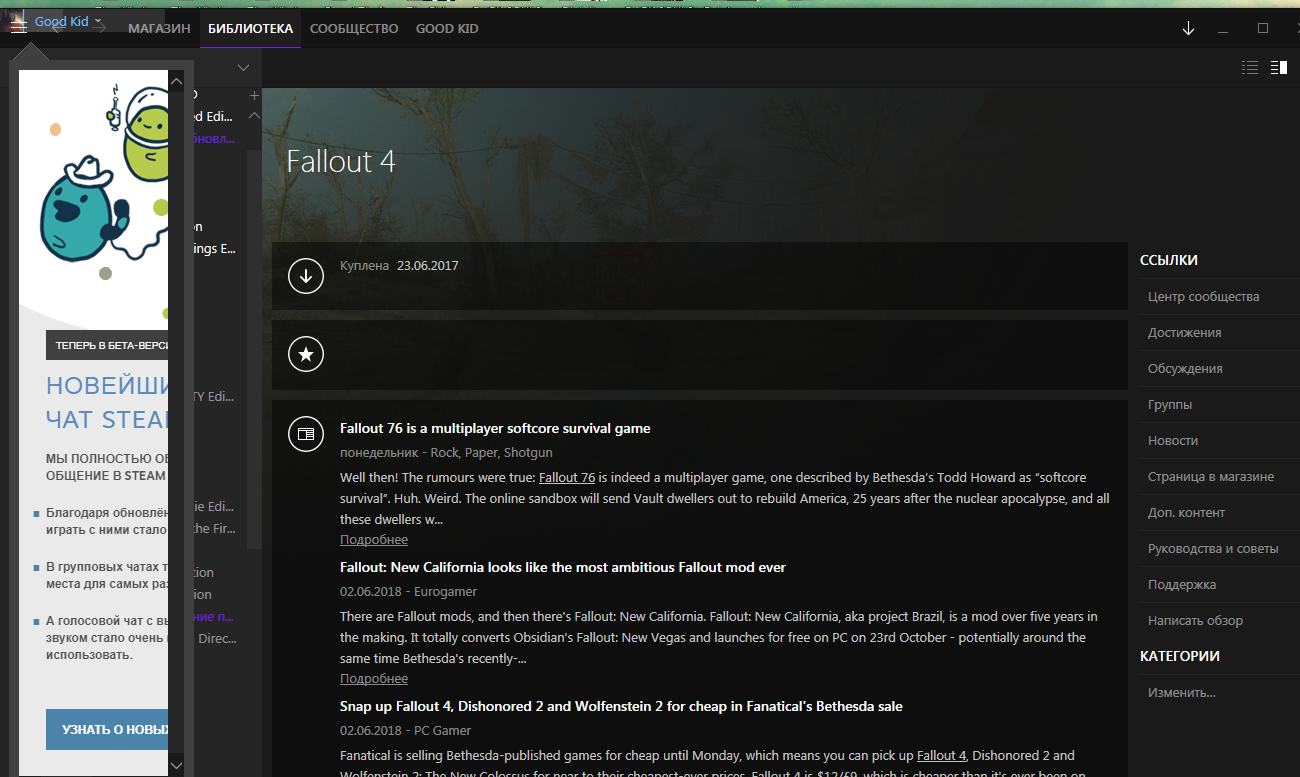Viewport: 1300px width, 777px height.
Task: Click the purchase date 23.06.2017
Action: (x=428, y=266)
